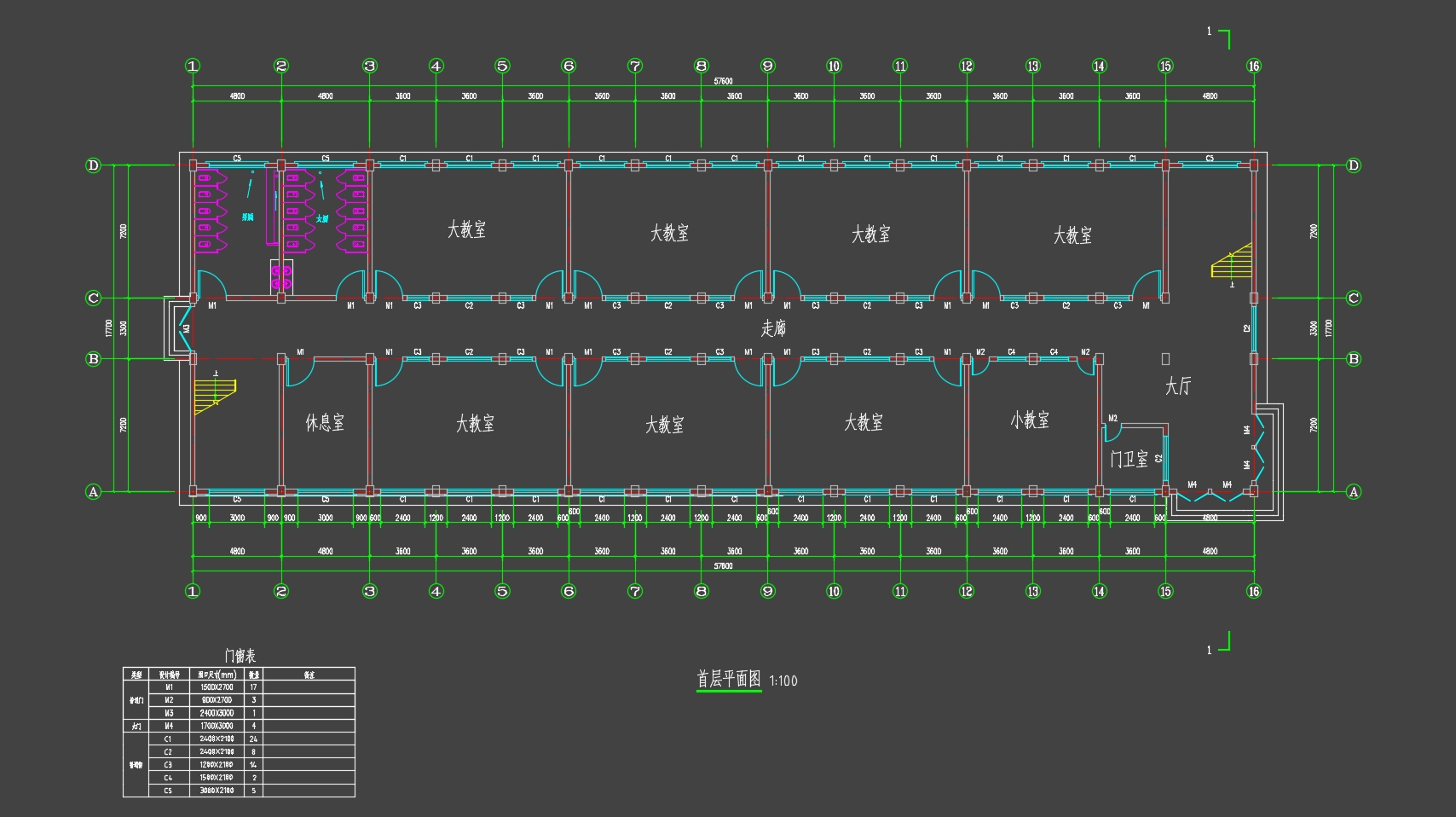
Task: Select the magenta washbasin fixtures between the restrooms
Action: click(281, 275)
